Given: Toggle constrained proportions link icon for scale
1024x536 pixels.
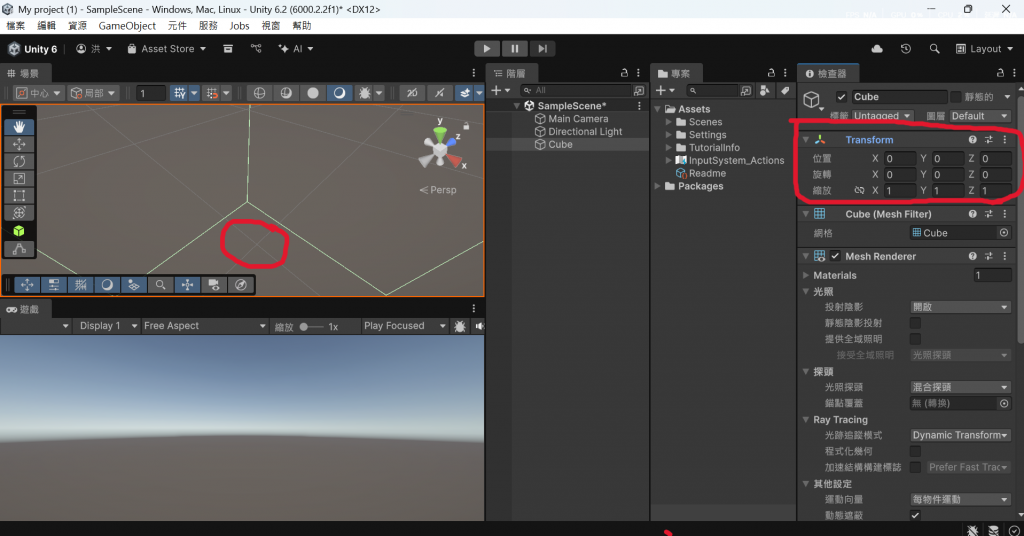Looking at the screenshot, I should [x=859, y=191].
